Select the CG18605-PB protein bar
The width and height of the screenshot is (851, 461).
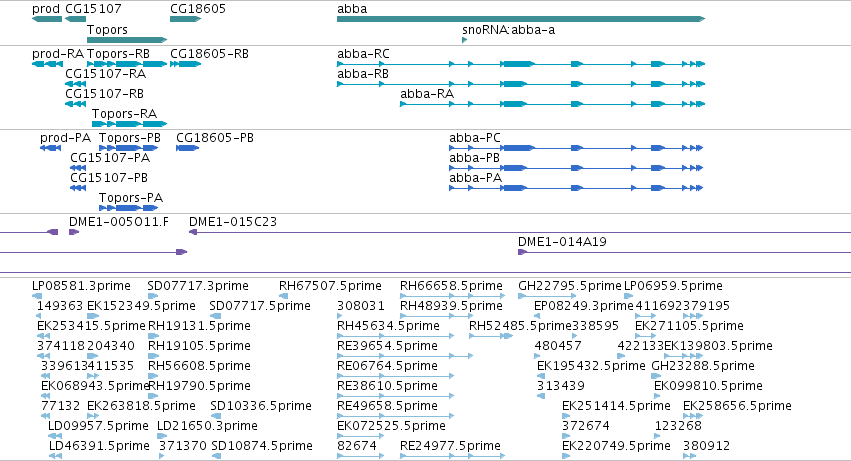click(187, 148)
